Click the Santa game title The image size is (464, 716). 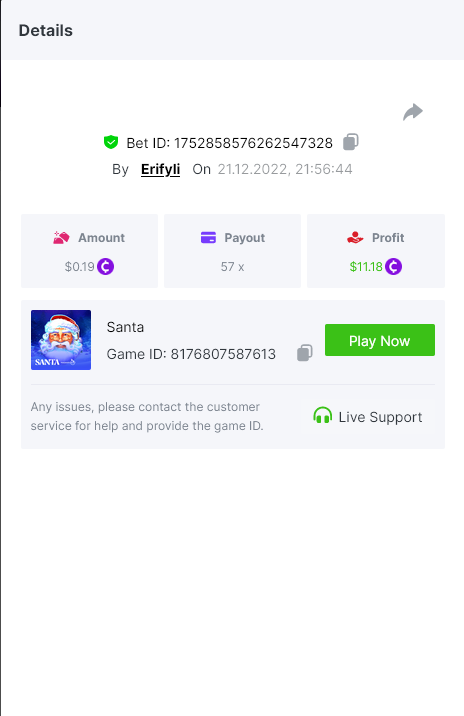coord(125,327)
